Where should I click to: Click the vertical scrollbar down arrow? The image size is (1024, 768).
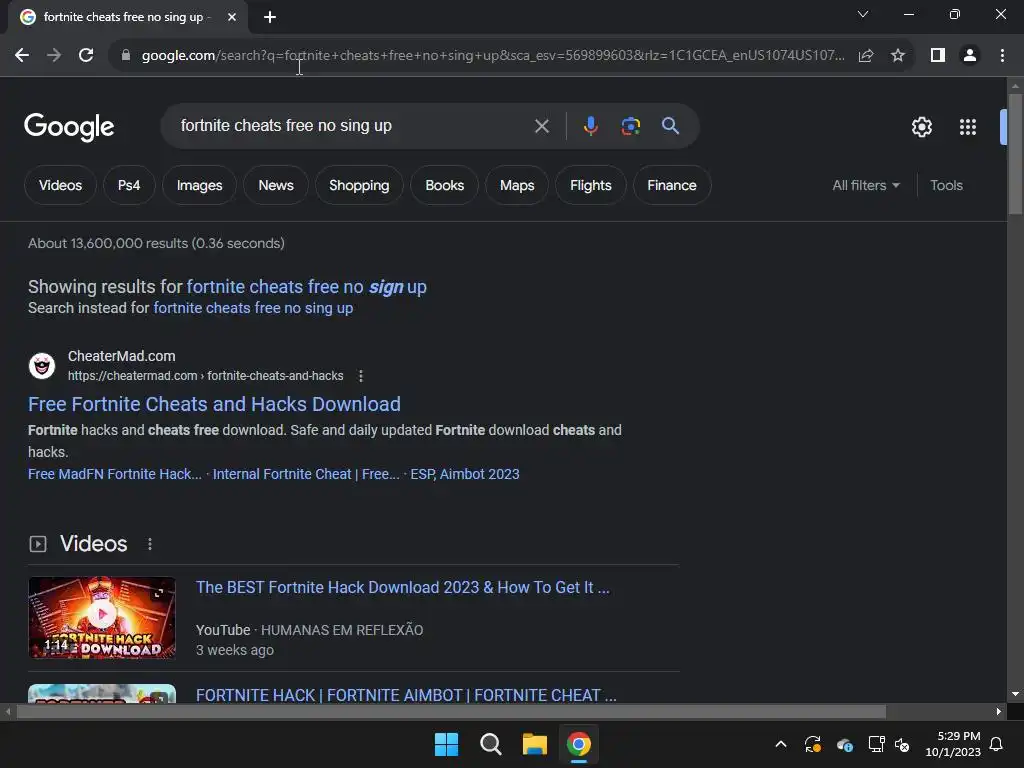coord(1015,694)
